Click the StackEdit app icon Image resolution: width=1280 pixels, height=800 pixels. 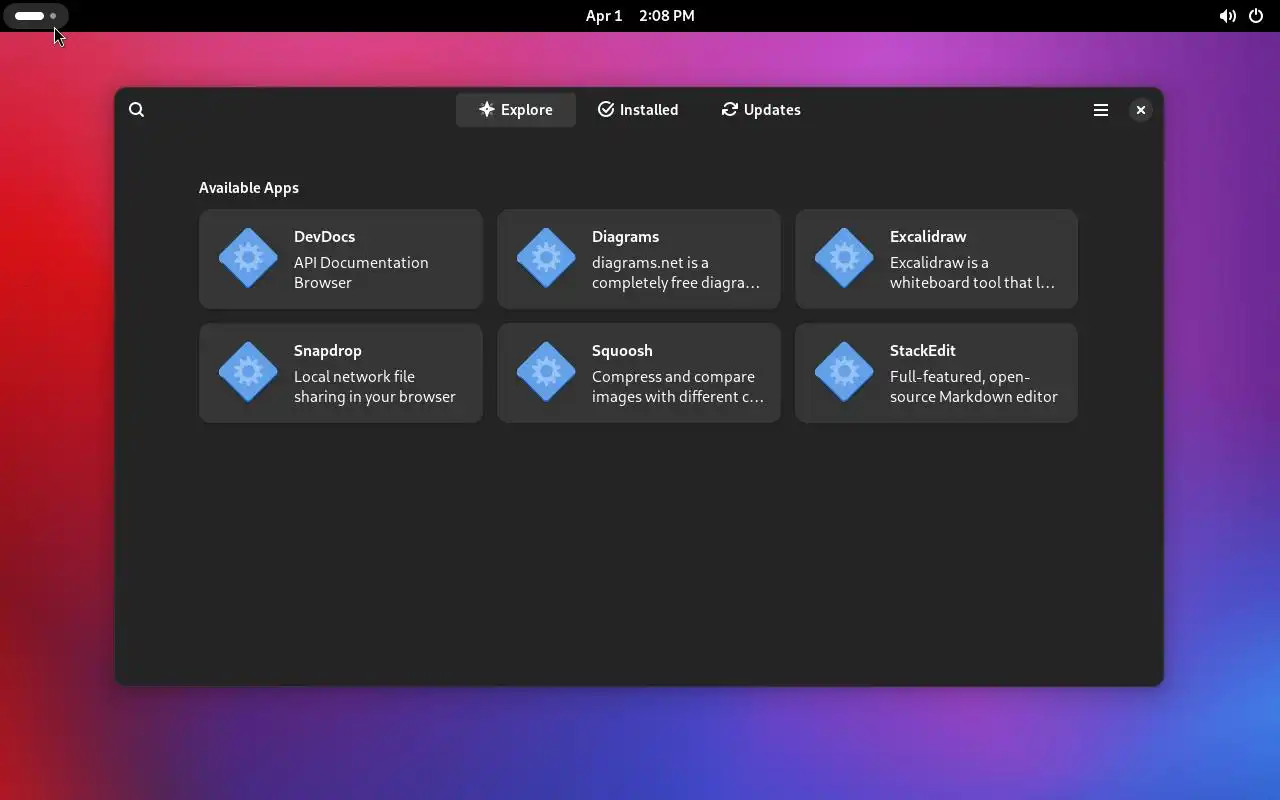pyautogui.click(x=844, y=373)
